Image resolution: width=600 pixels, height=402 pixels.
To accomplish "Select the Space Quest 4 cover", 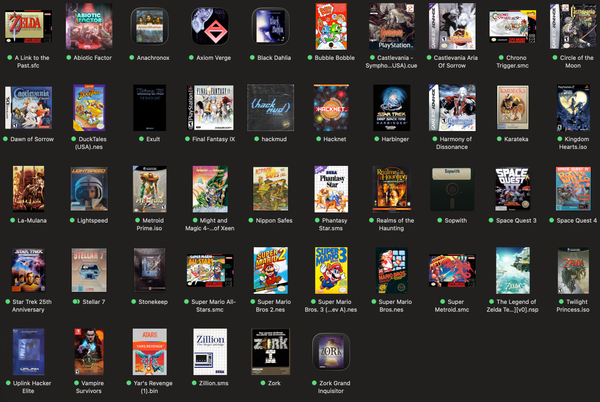I will [573, 189].
